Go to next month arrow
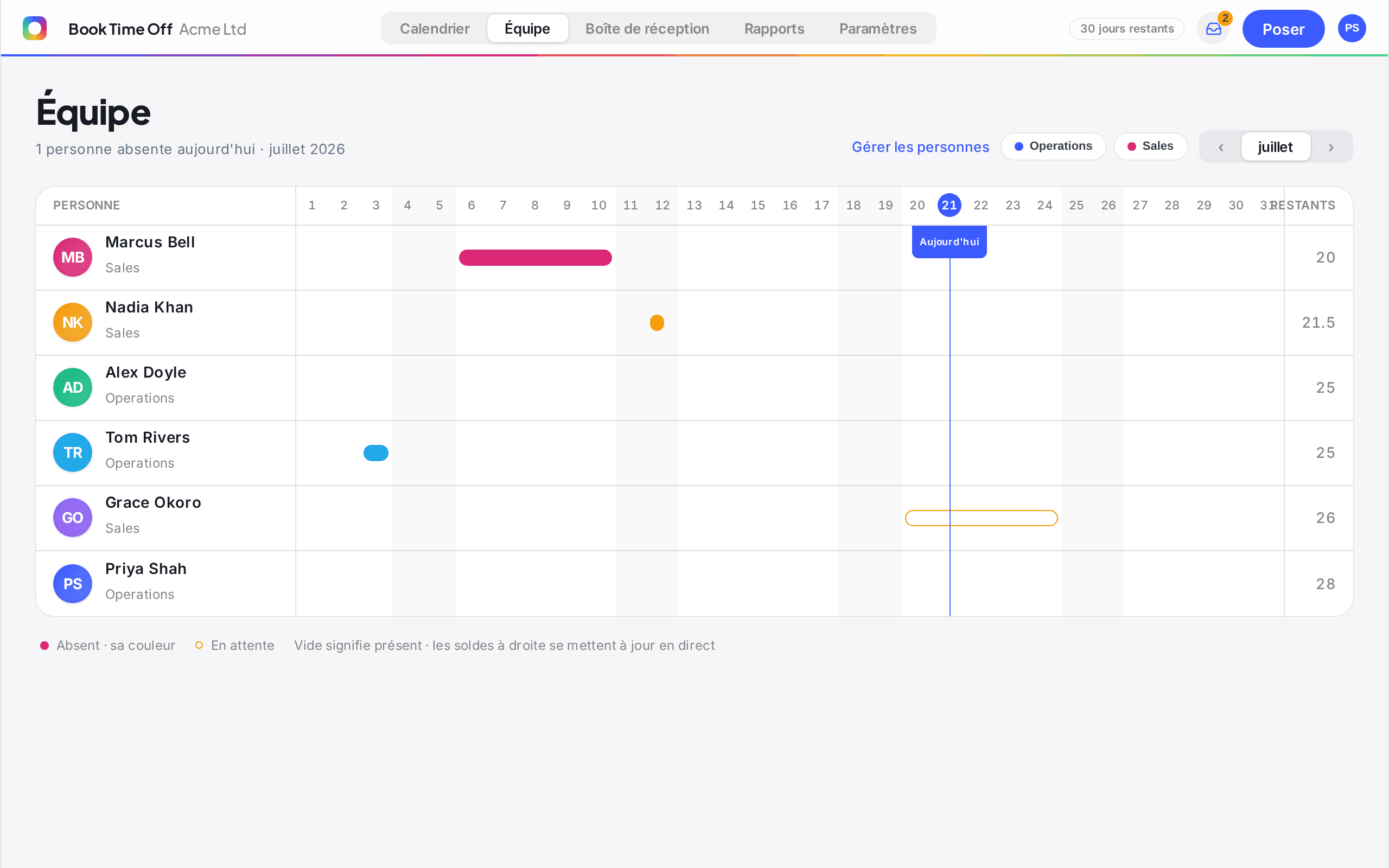Screen dimensions: 1389x868 point(1331,147)
